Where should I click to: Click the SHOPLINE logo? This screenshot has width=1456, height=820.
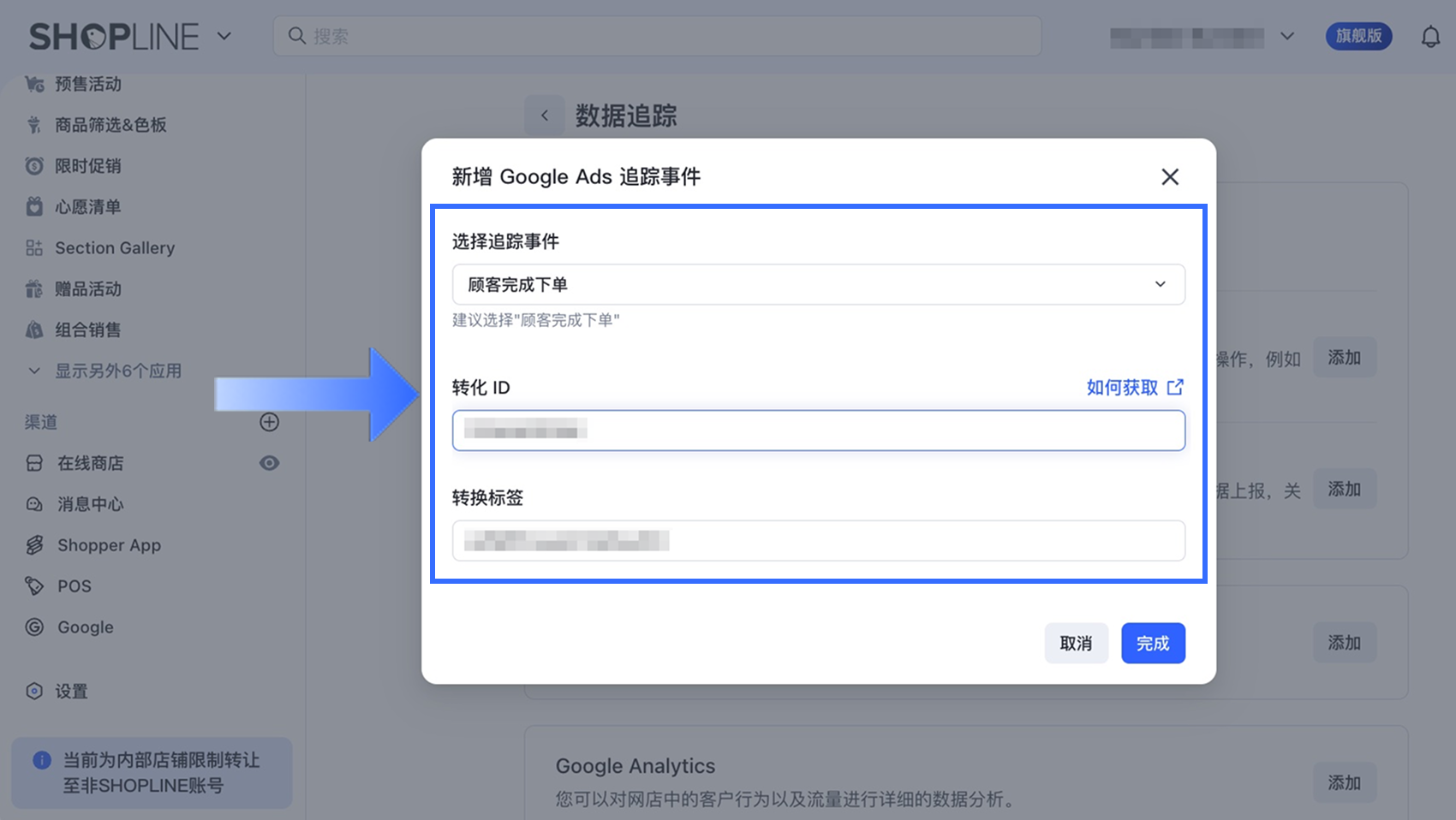pyautogui.click(x=114, y=36)
